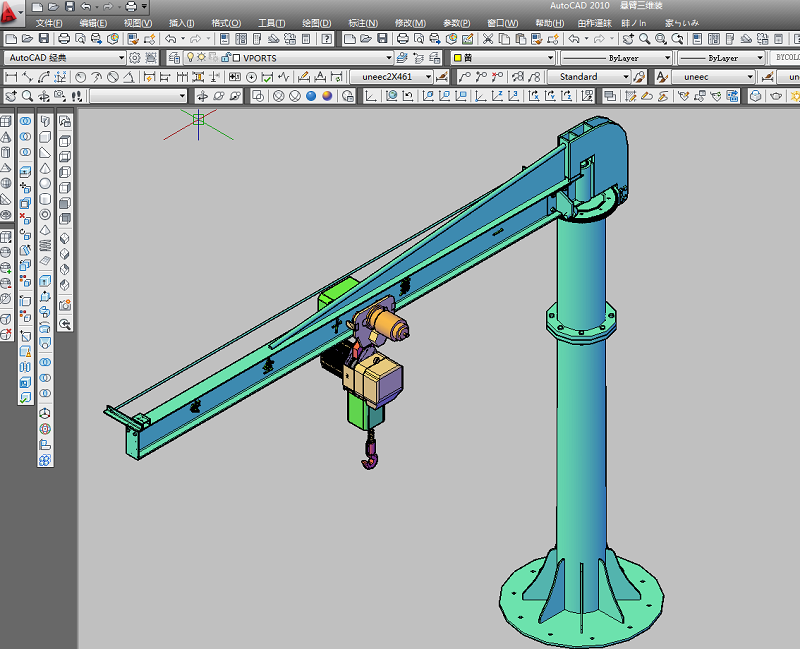Select the Cut scissors icon
Viewport: 800px width, 649px height.
click(x=488, y=39)
